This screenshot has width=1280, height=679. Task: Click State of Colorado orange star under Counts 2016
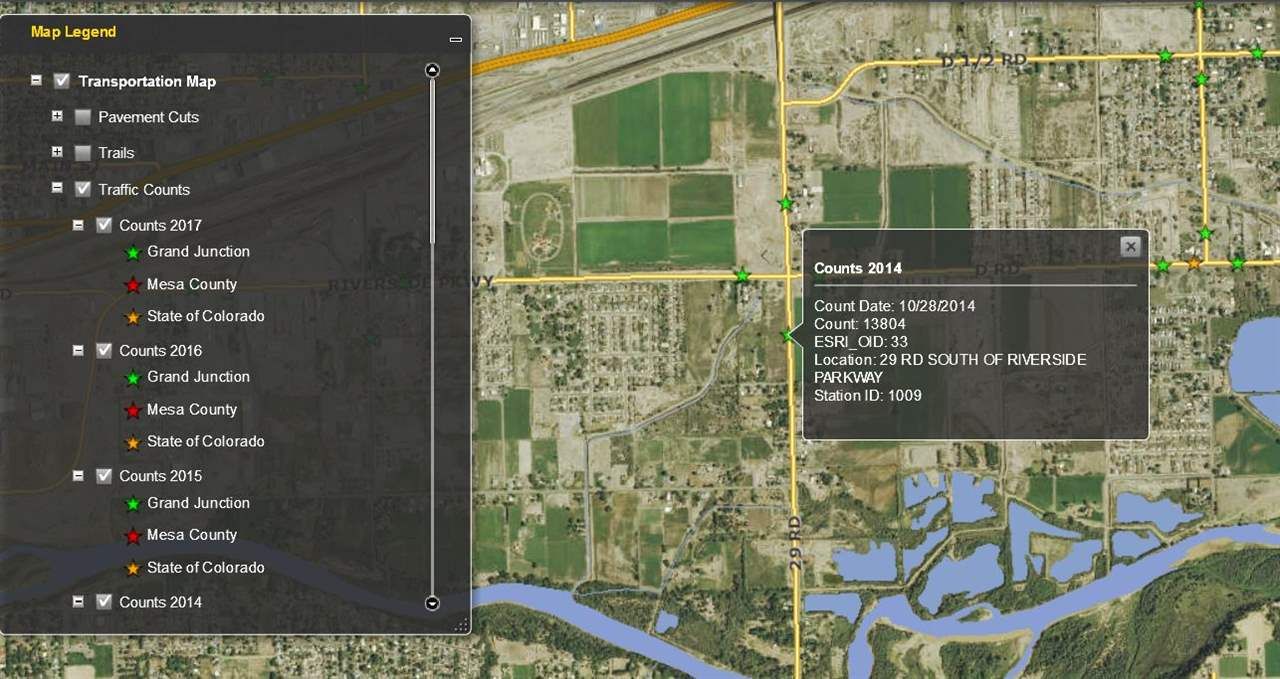coord(132,442)
